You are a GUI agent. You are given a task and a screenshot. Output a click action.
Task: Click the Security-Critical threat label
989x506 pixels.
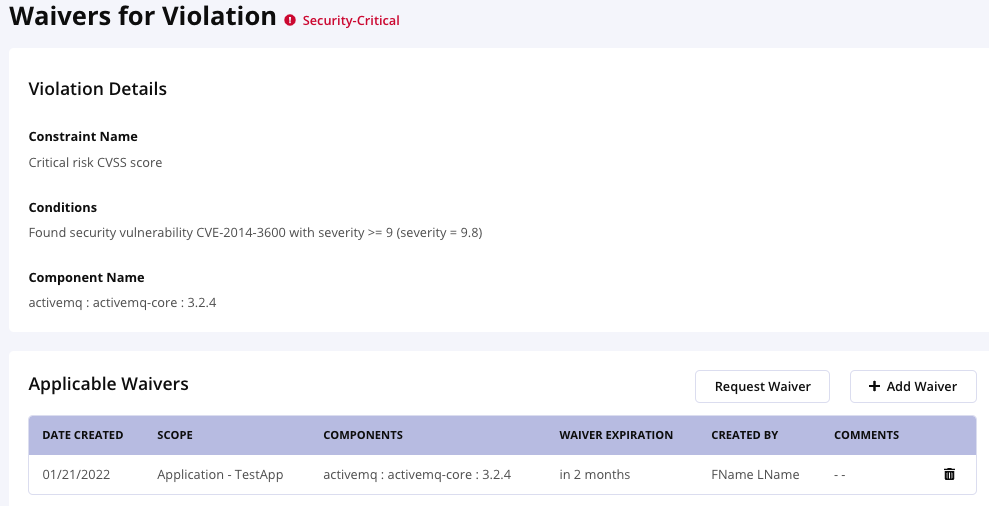350,20
